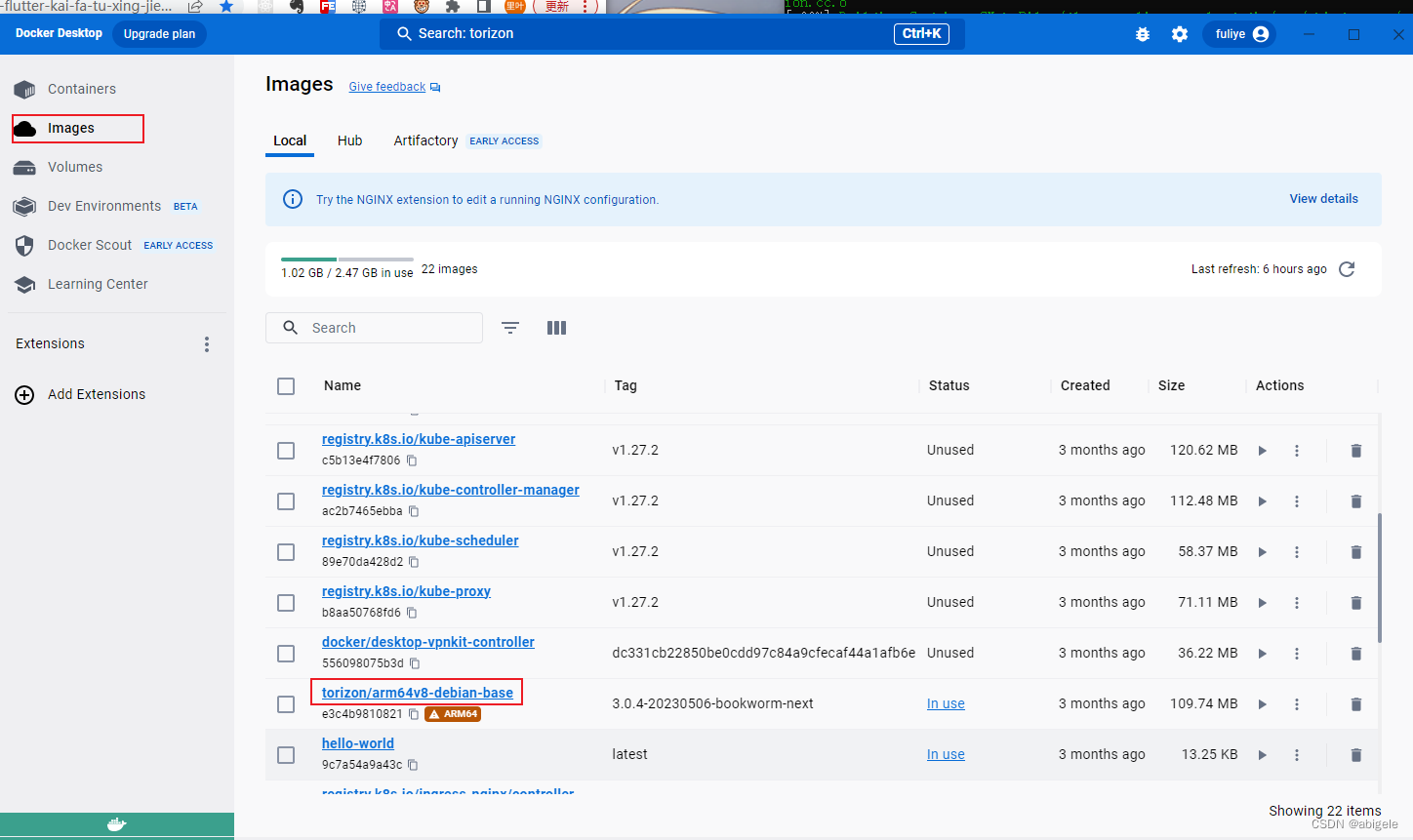Viewport: 1413px width, 840px height.
Task: Click the Upgrade plan button
Action: point(159,34)
